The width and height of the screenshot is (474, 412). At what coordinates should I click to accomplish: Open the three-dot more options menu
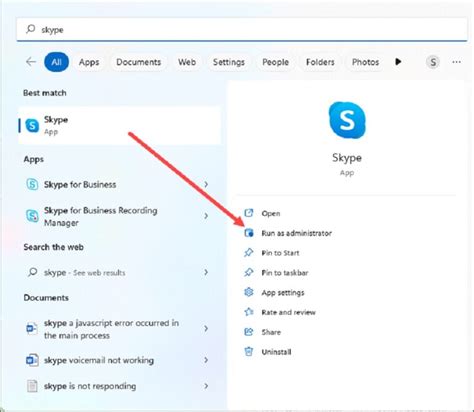tap(456, 62)
